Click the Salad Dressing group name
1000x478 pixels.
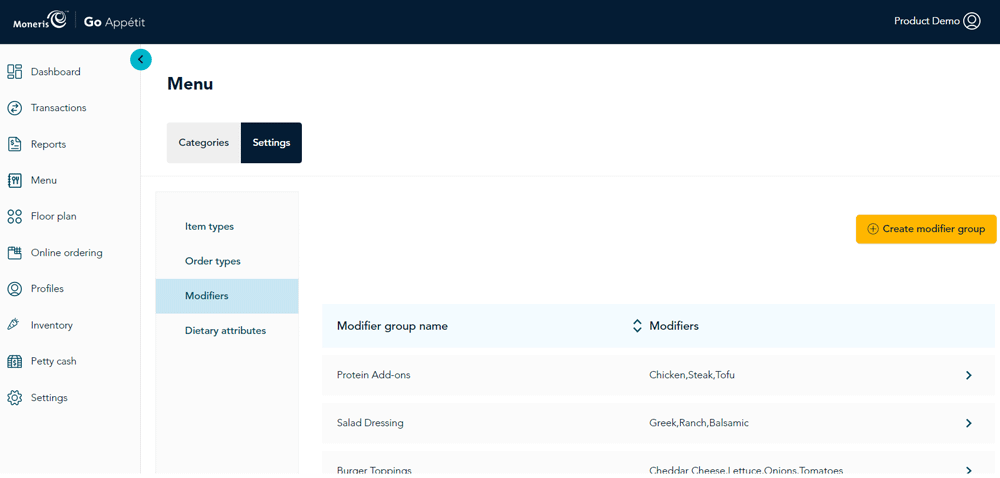tap(370, 423)
